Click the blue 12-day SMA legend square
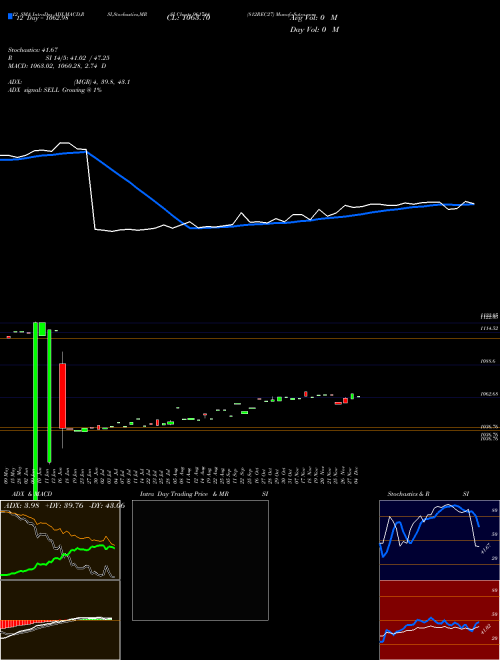Viewport: 500px width, 660px height. [x=10, y=17]
